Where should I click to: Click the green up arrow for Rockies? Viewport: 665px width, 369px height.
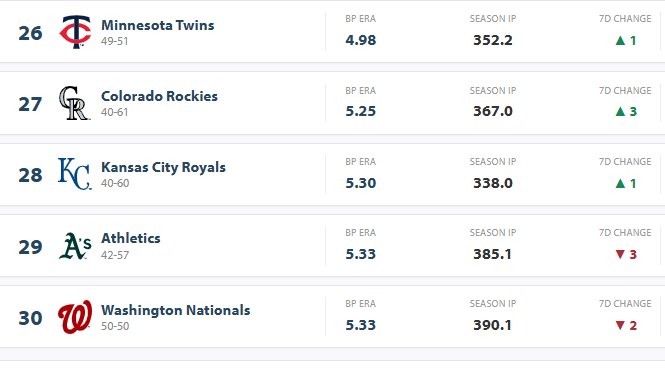coord(620,112)
